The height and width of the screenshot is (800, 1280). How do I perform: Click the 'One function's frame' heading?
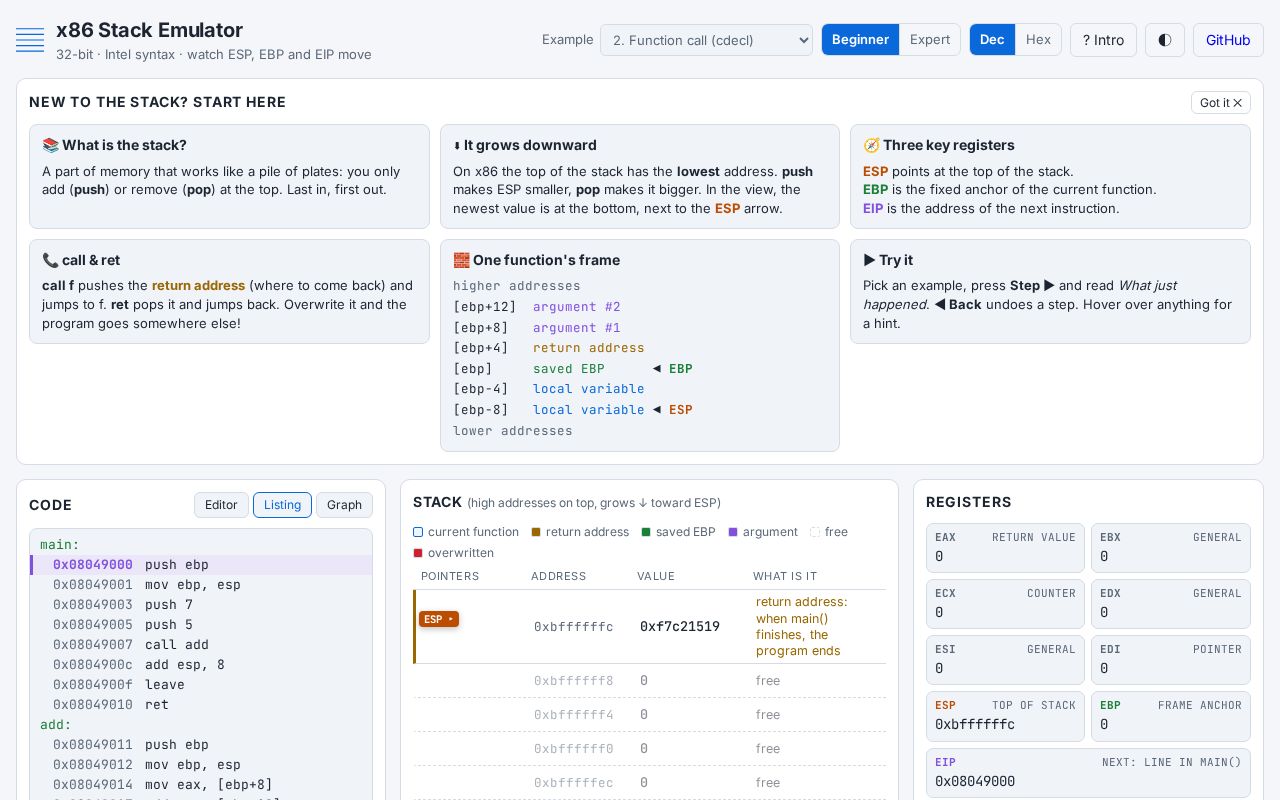(536, 260)
